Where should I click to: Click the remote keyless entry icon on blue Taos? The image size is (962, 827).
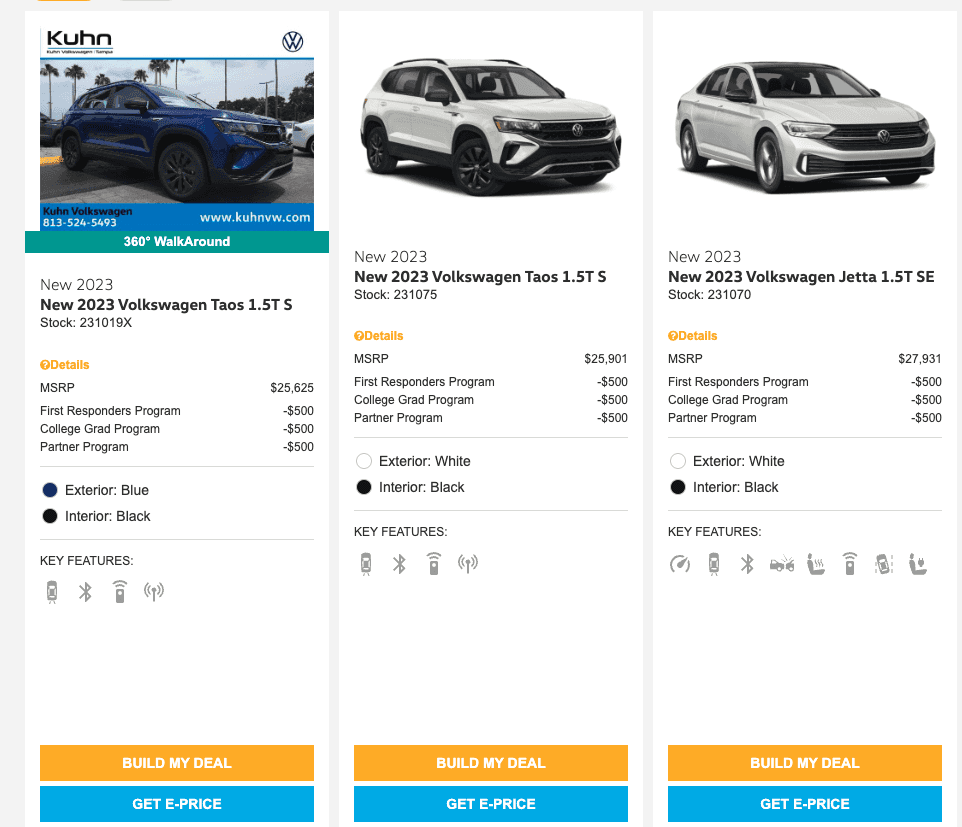pos(120,592)
